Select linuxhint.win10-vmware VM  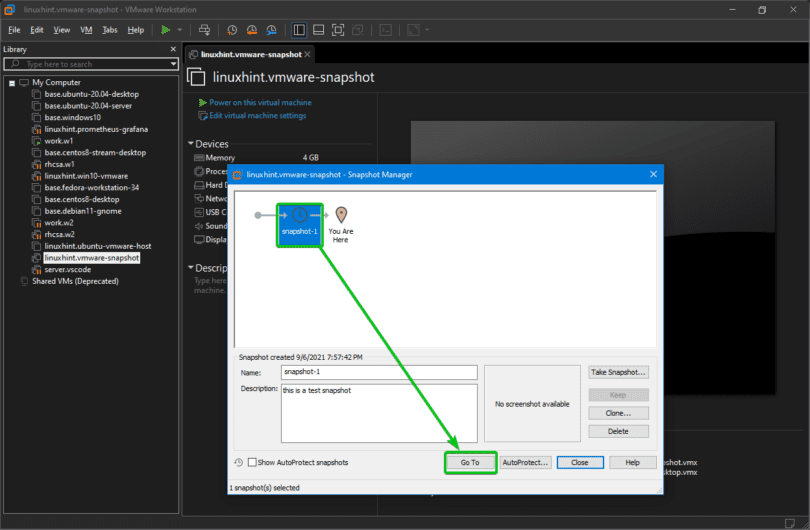coord(86,176)
